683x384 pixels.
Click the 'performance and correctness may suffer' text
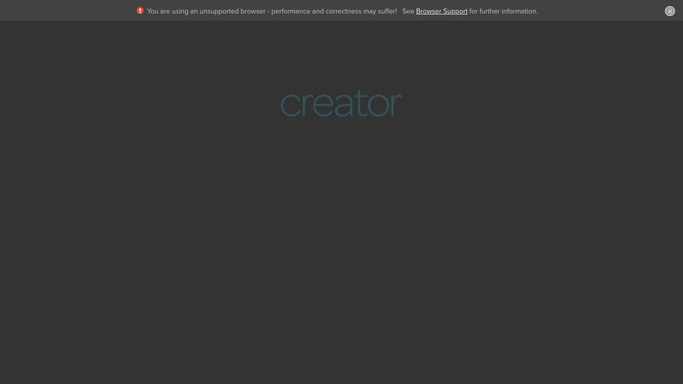[x=334, y=11]
